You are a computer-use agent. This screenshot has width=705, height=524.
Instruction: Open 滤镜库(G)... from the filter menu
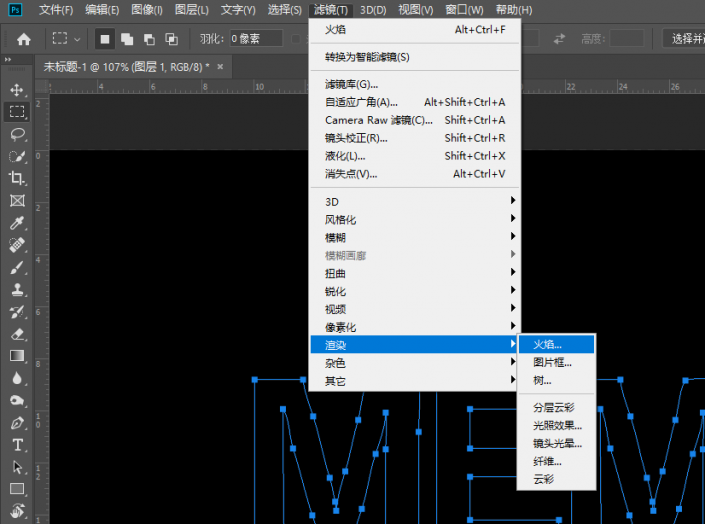(x=415, y=84)
